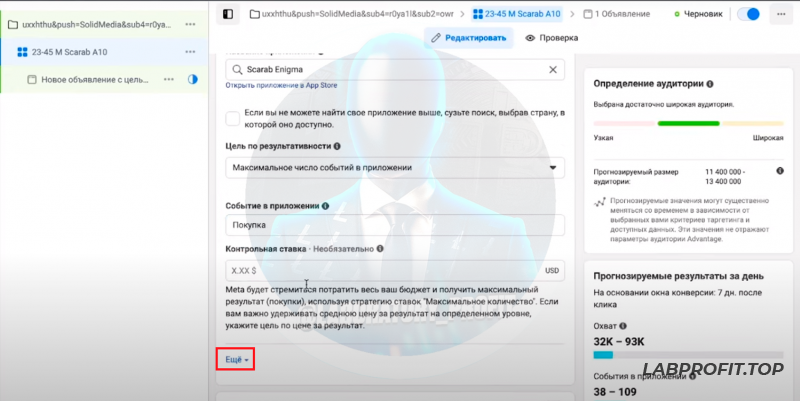Expand the Ещё options link
Viewport: 800px width, 401px height.
pos(236,360)
